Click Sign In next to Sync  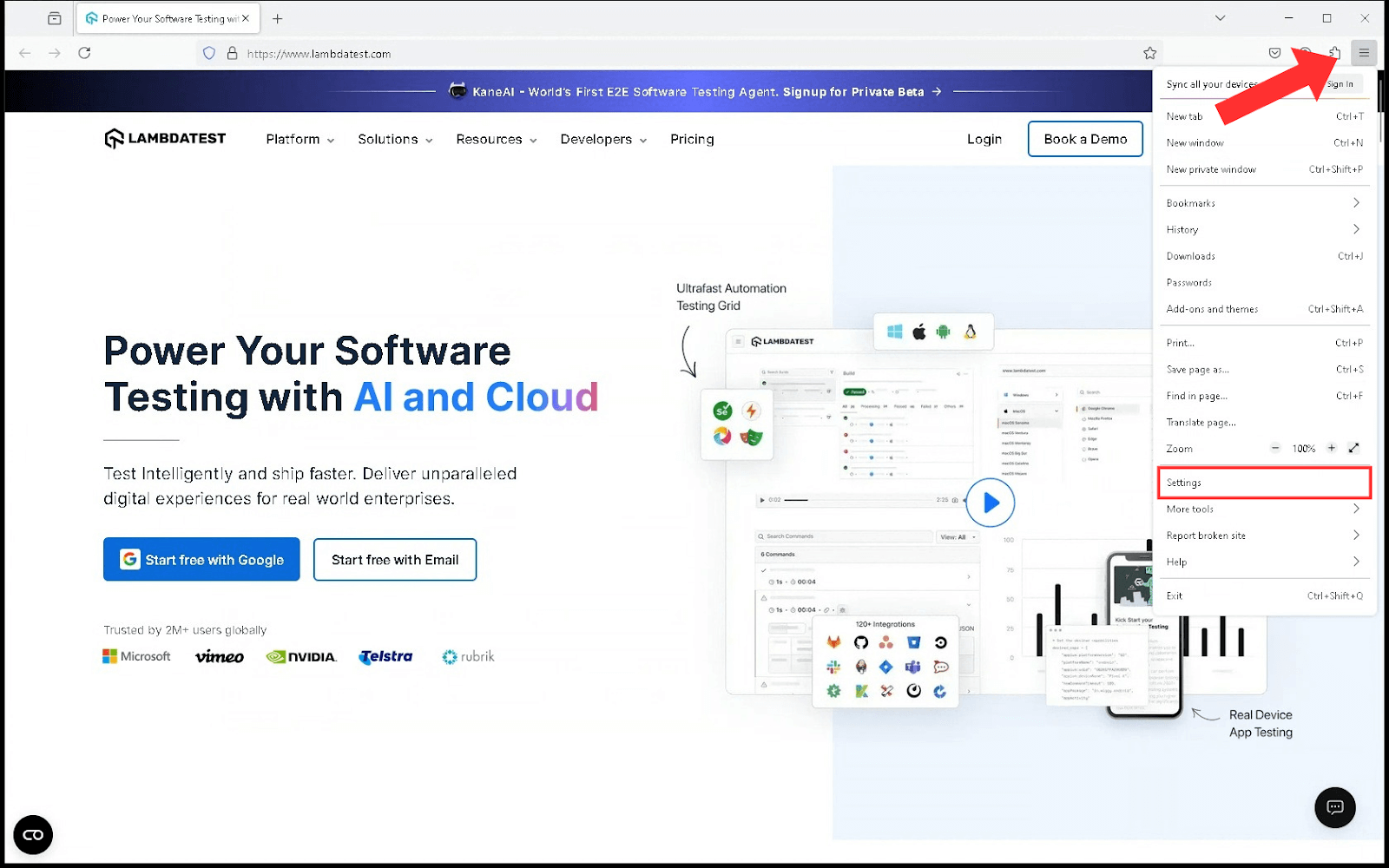pos(1340,84)
